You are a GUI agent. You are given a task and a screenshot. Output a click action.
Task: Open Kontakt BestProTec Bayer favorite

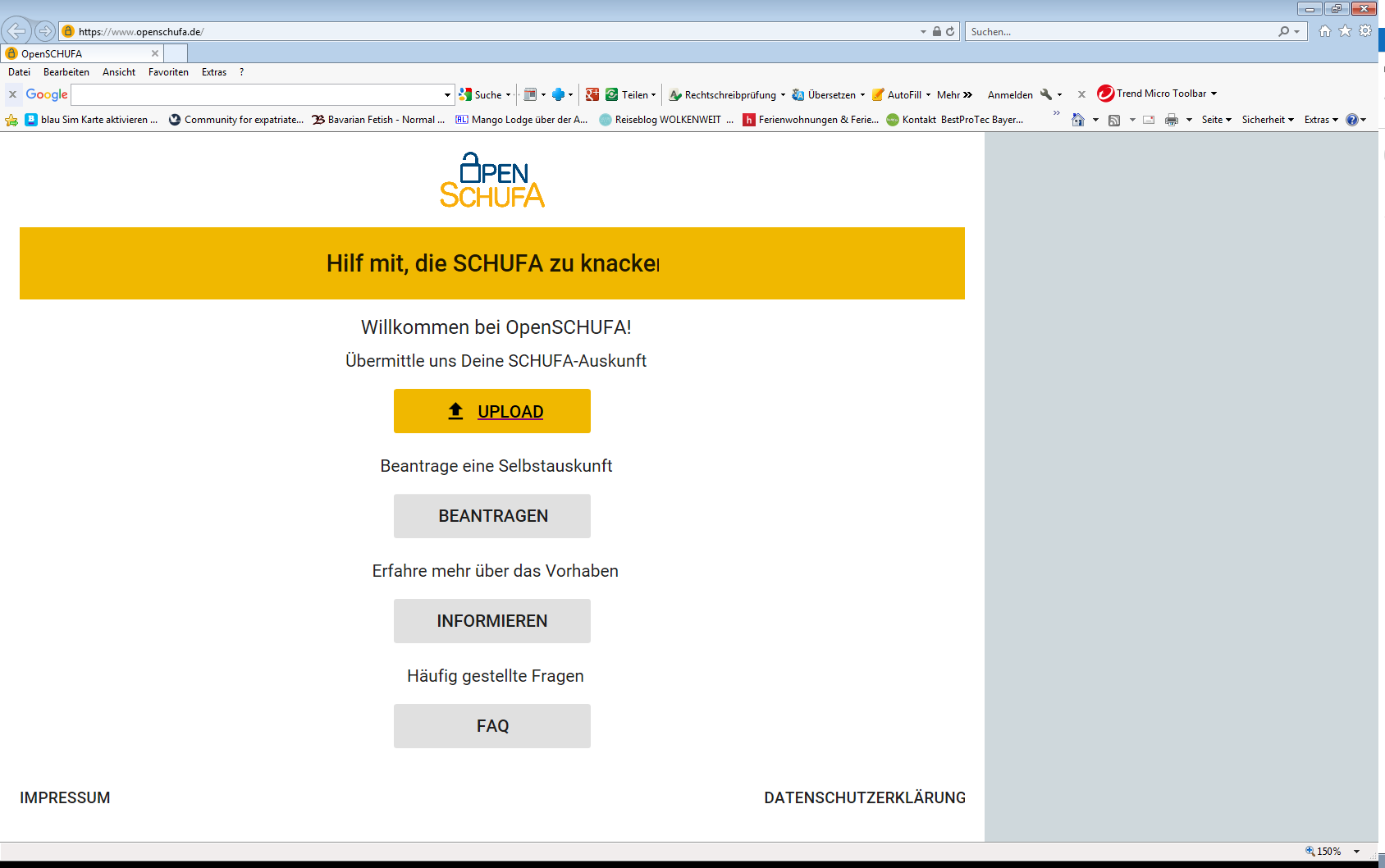tap(955, 120)
